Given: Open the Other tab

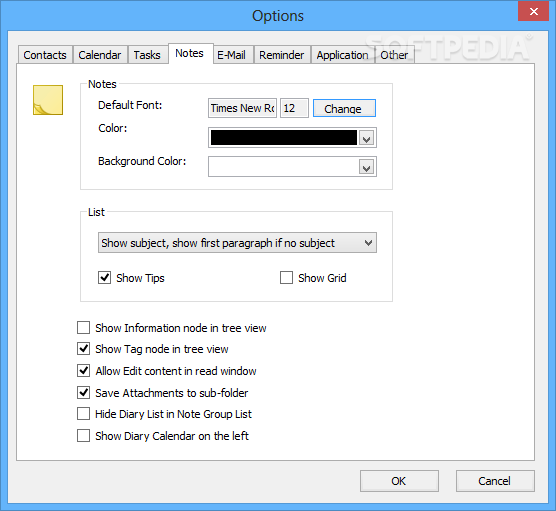Looking at the screenshot, I should pos(394,55).
